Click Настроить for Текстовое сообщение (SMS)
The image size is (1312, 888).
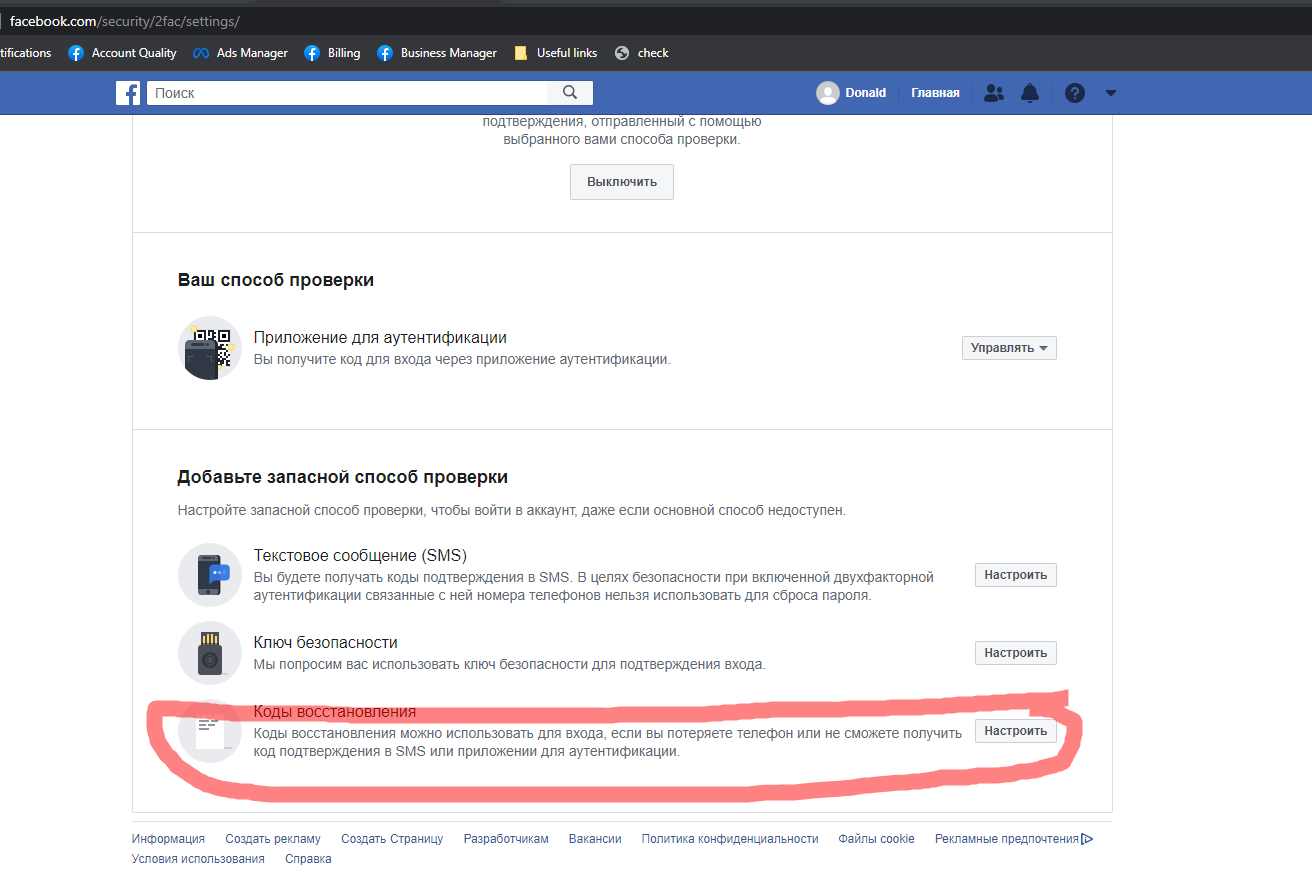coord(1015,575)
